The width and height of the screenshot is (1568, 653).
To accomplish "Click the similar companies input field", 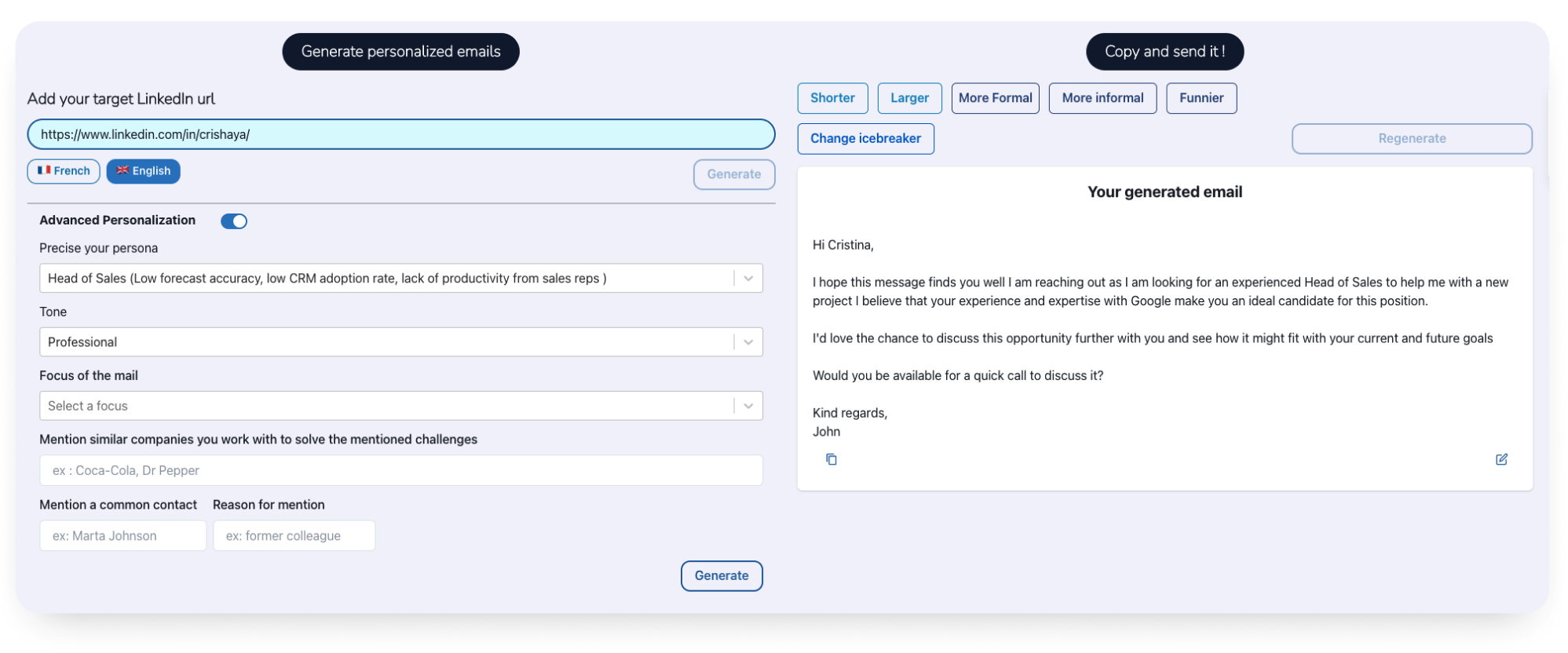I will (400, 470).
